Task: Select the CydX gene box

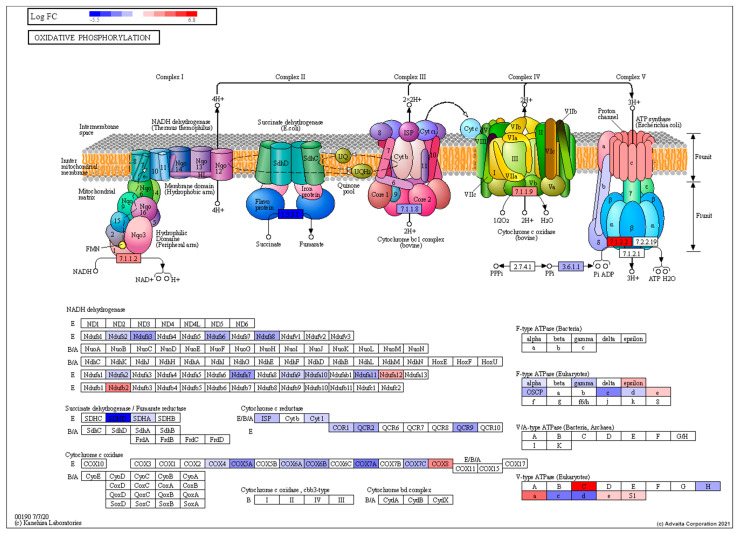Action: coord(441,500)
